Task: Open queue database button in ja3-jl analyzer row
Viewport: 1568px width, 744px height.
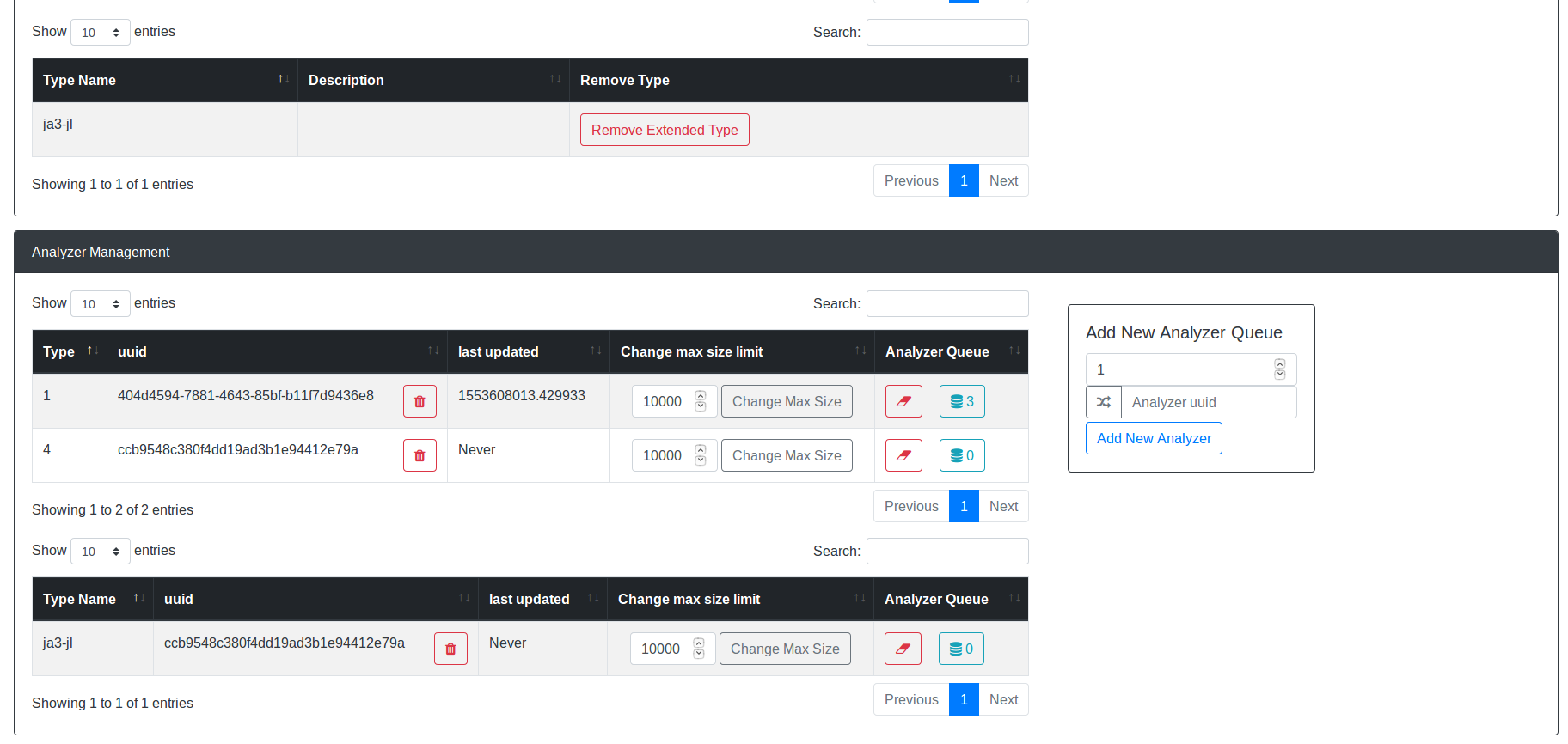Action: pos(961,649)
